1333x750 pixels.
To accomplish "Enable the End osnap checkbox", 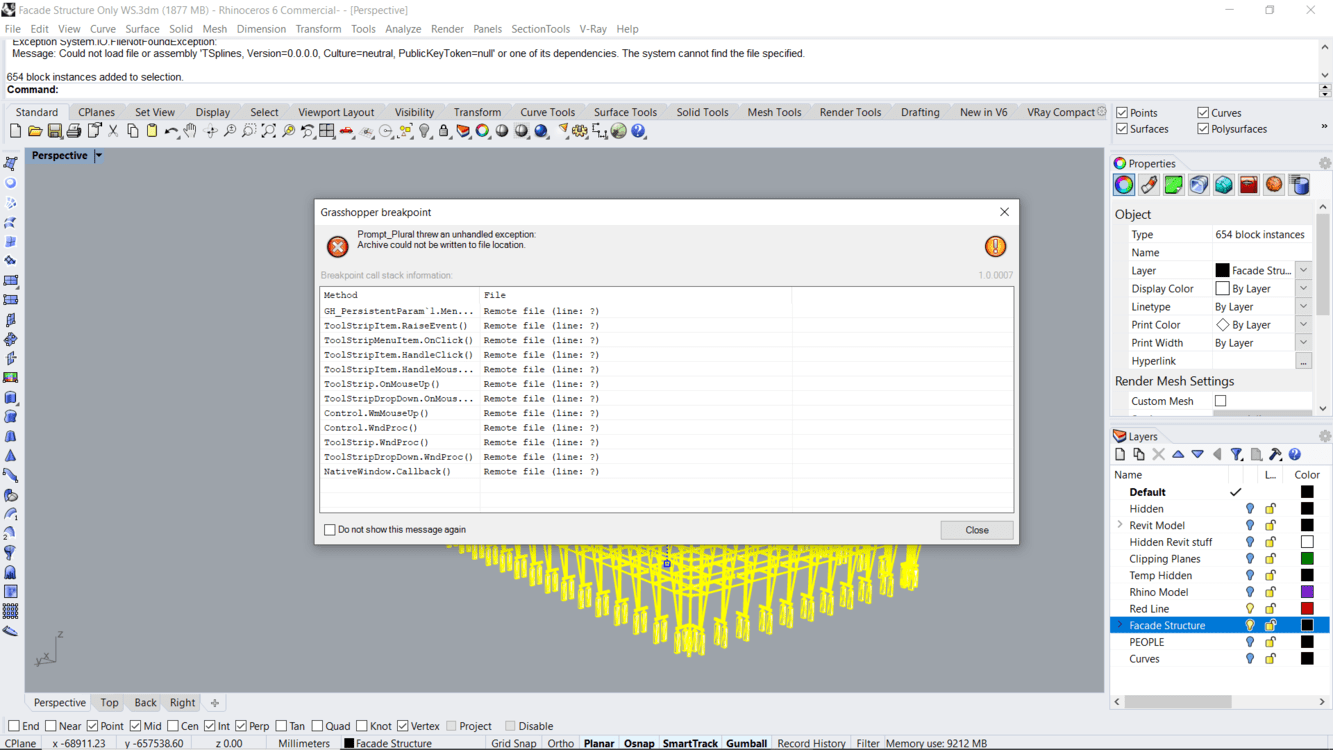I will coord(14,726).
